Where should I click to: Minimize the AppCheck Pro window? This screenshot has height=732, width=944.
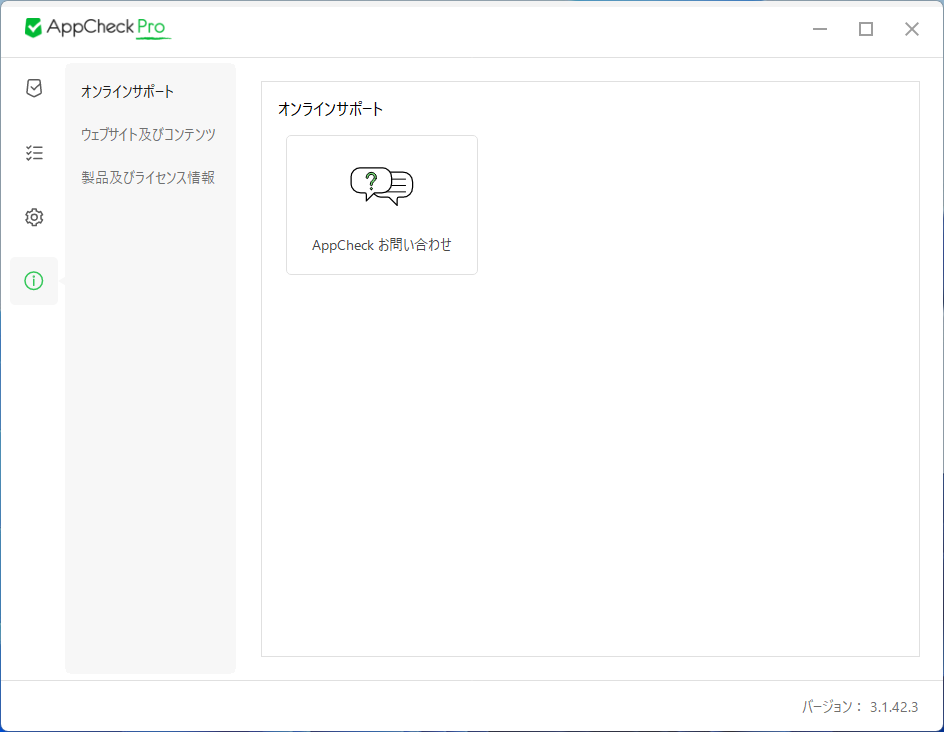click(820, 29)
